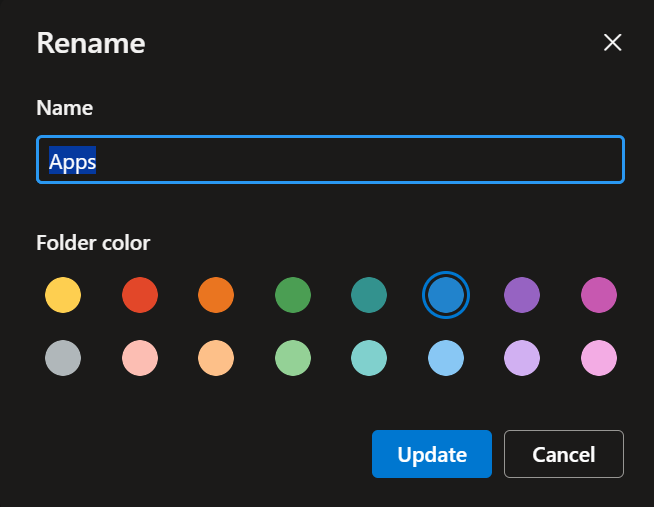
Task: Pick the orange folder color
Action: [x=216, y=295]
